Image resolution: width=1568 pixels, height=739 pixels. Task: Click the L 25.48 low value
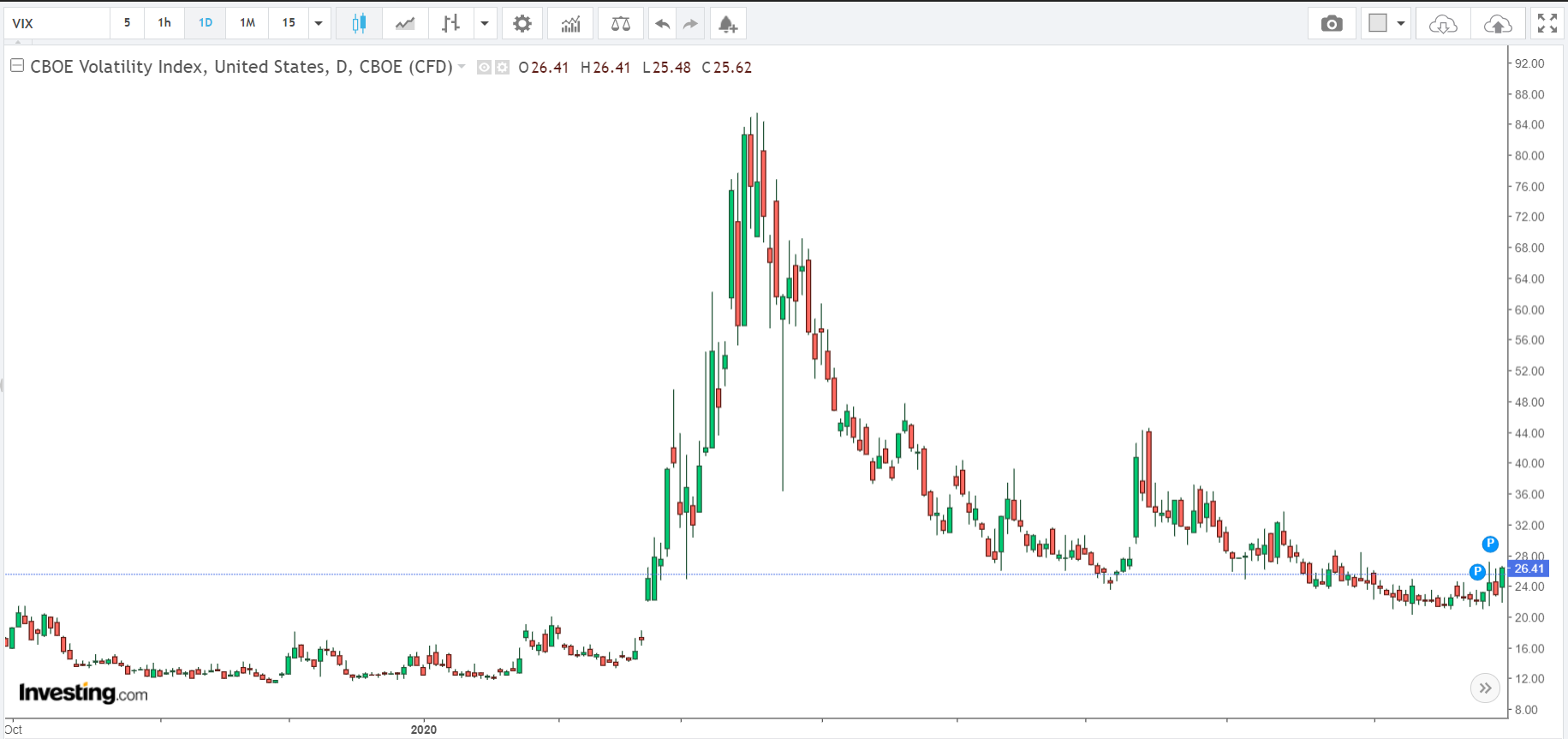coord(666,68)
